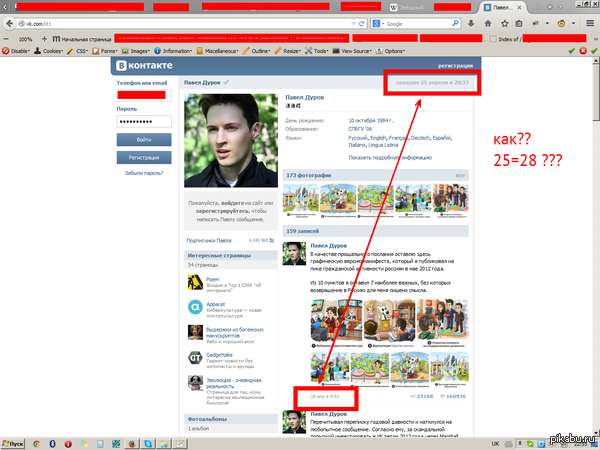Close the Павел... tab
600x450 pixels.
coord(519,7)
